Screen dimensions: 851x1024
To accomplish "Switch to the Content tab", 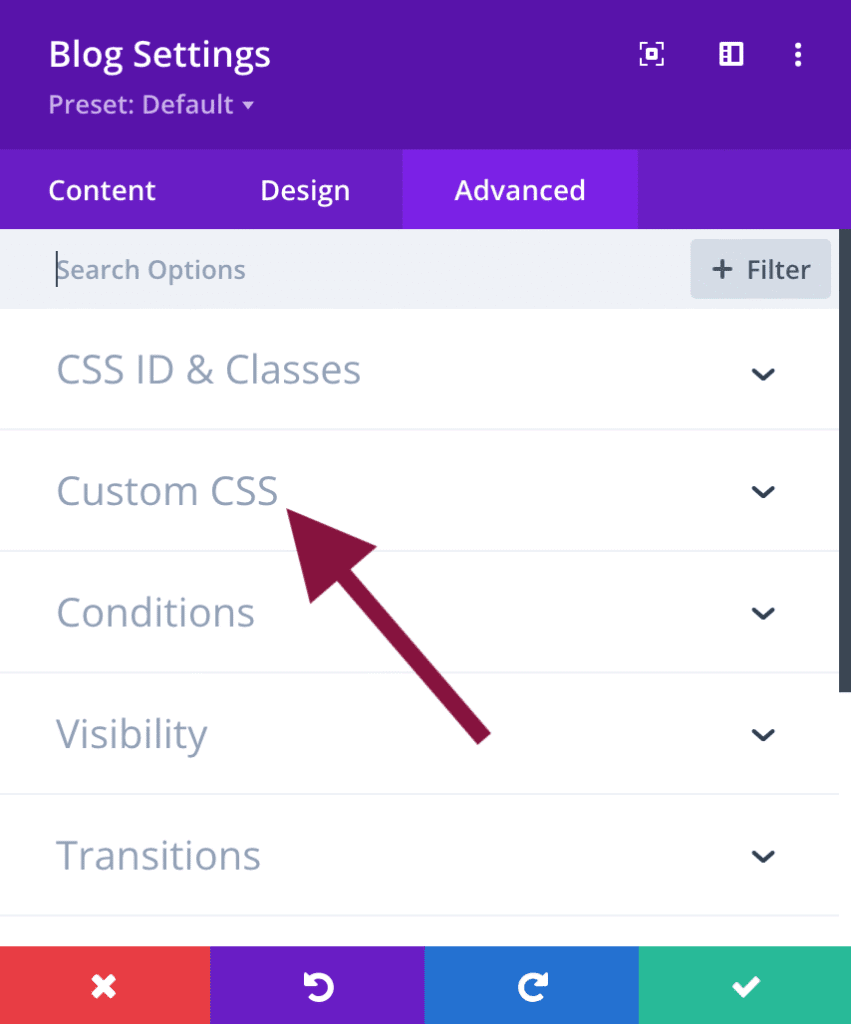I will tap(102, 190).
